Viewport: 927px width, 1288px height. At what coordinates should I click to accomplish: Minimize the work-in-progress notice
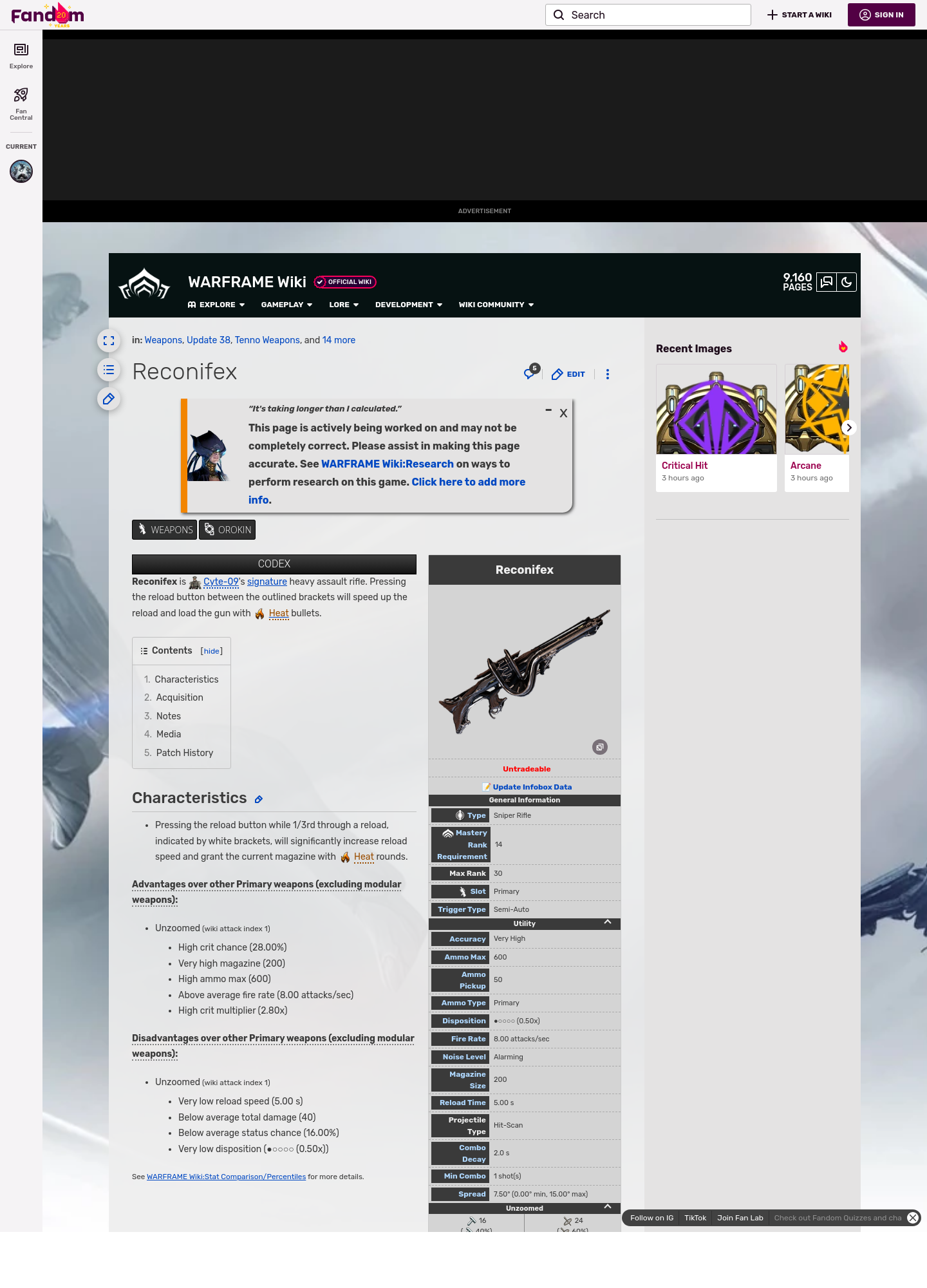coord(548,410)
